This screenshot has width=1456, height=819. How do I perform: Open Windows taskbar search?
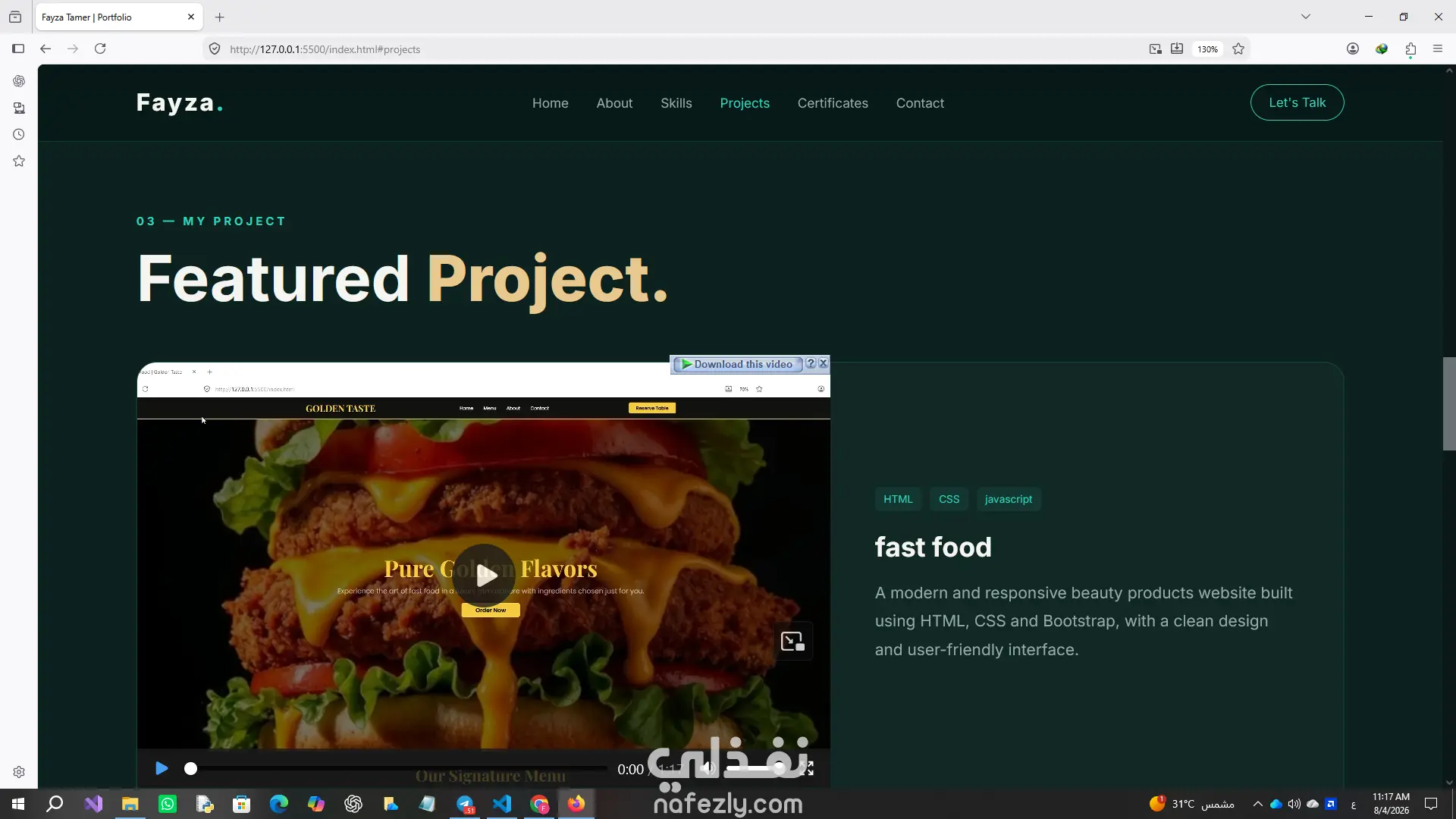[55, 804]
